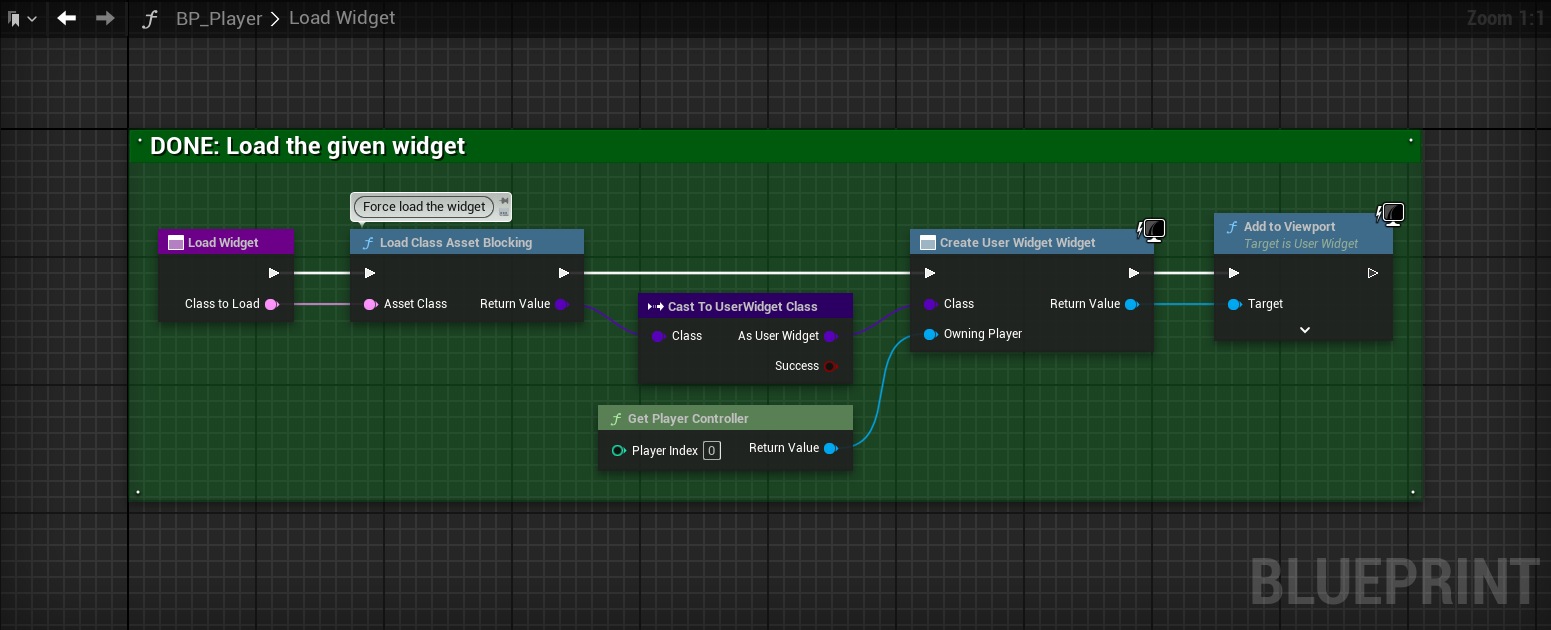Viewport: 1551px width, 630px height.
Task: Click Get Player Controller Return Value pin
Action: click(831, 448)
